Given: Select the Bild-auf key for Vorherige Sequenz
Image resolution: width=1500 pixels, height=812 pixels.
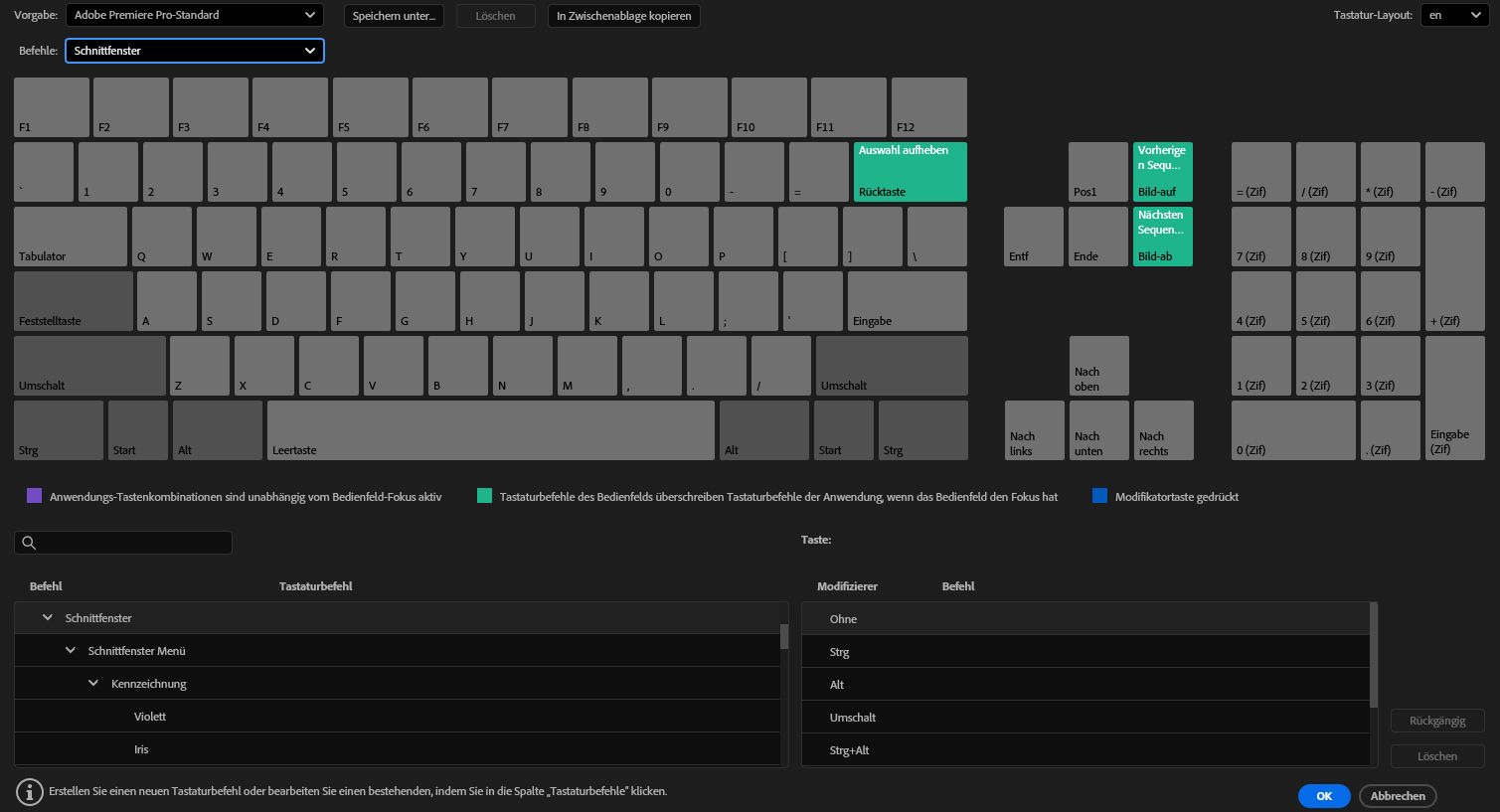Looking at the screenshot, I should pyautogui.click(x=1162, y=171).
